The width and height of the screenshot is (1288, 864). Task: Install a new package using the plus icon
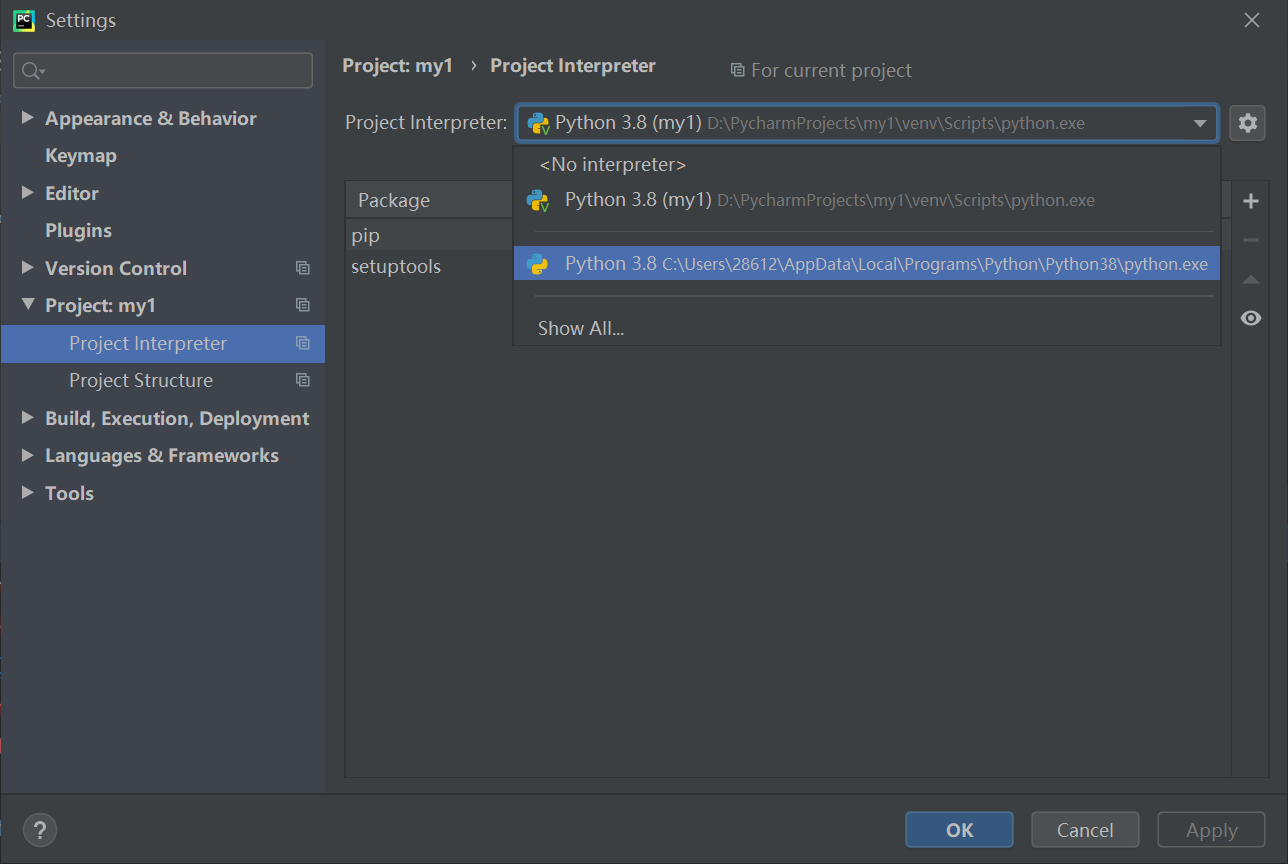[1250, 200]
